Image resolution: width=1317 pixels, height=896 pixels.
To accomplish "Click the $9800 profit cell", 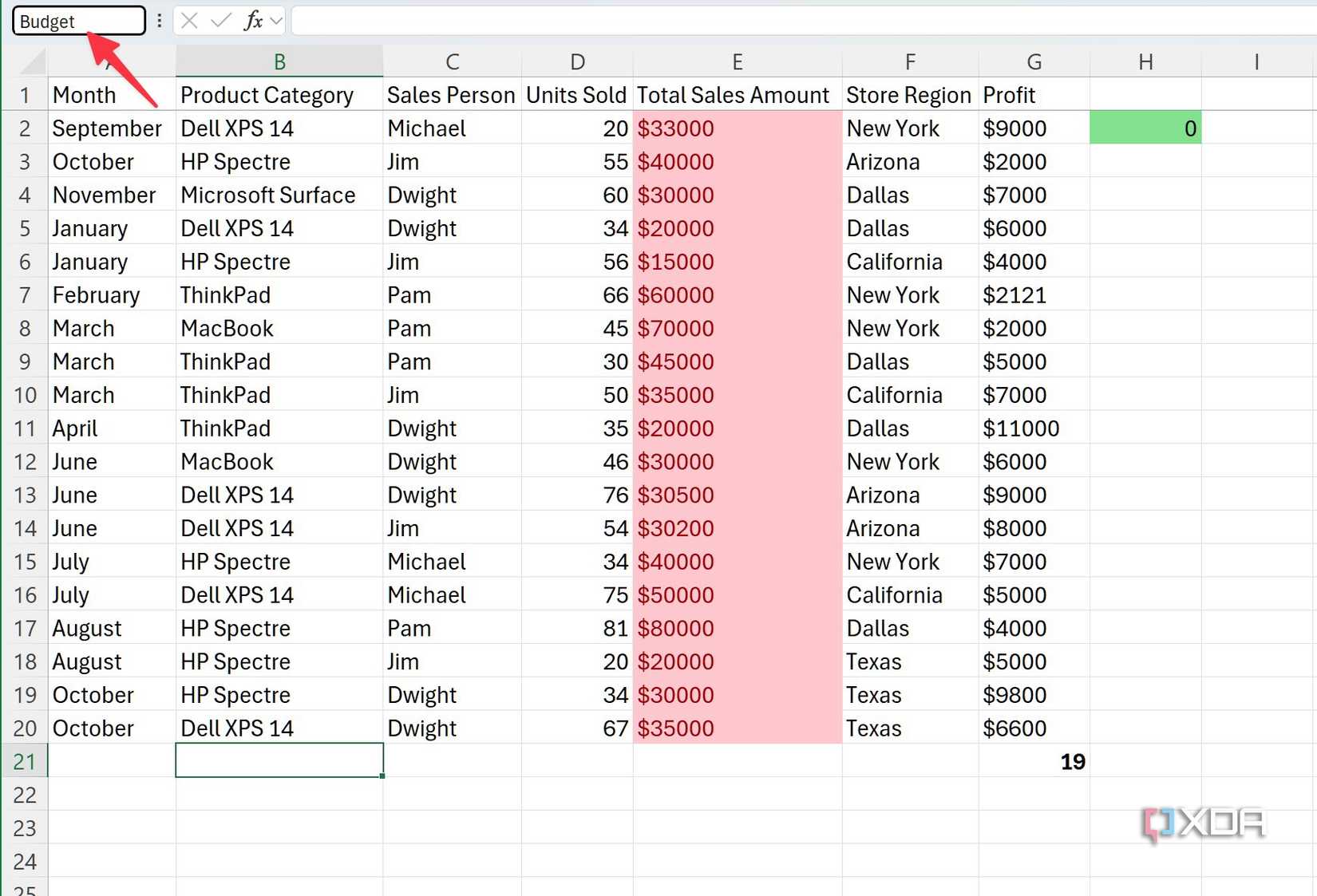I will (1034, 695).
